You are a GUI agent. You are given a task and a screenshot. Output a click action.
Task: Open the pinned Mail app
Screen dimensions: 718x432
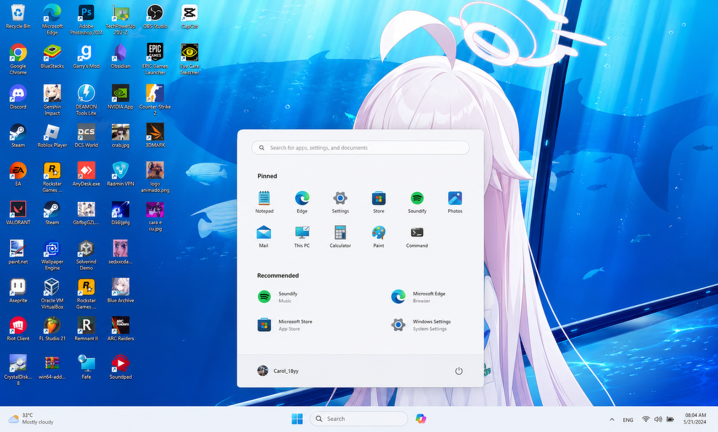pyautogui.click(x=264, y=236)
